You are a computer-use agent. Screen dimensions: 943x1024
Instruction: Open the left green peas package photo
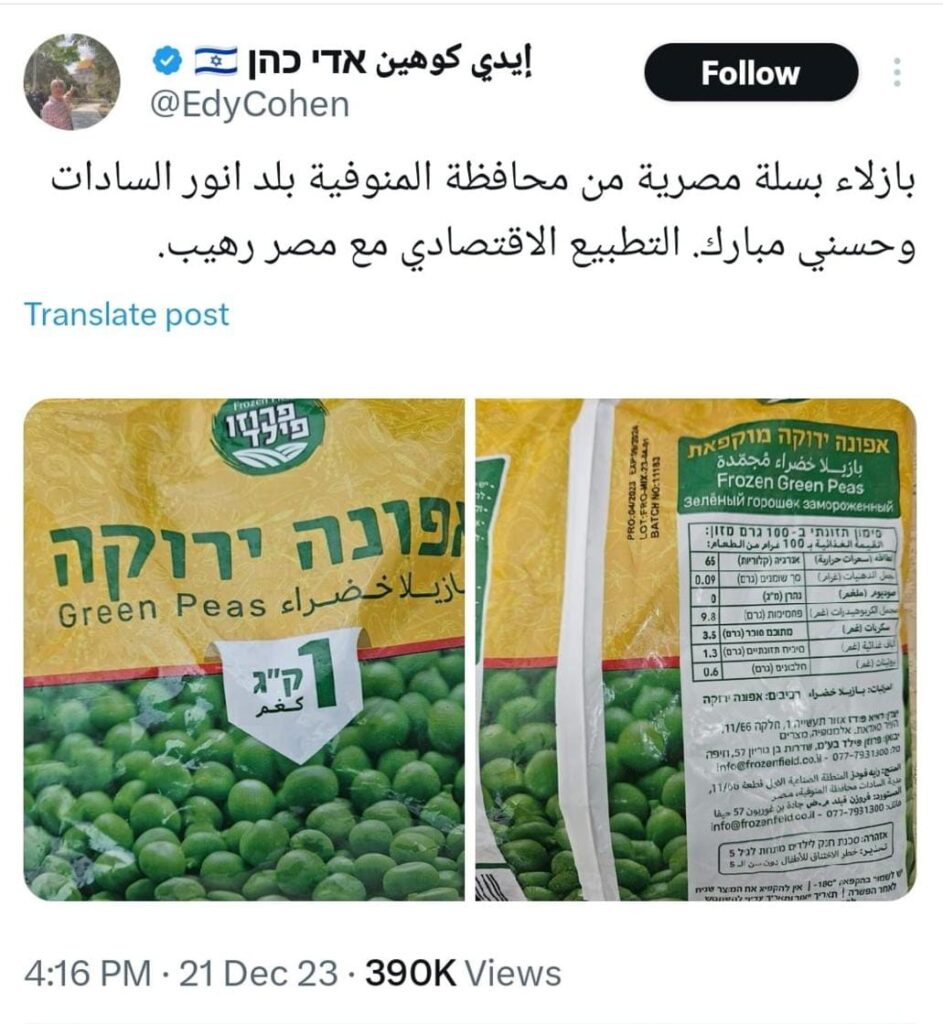pos(244,650)
